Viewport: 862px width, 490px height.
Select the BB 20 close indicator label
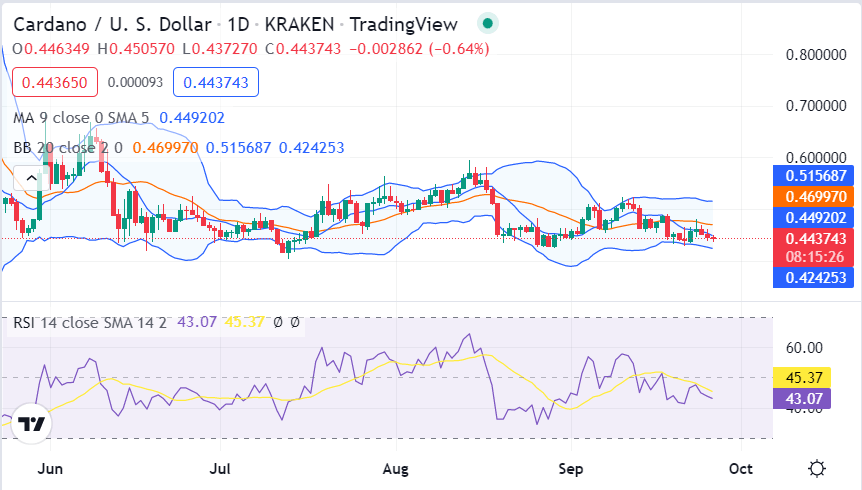(68, 148)
